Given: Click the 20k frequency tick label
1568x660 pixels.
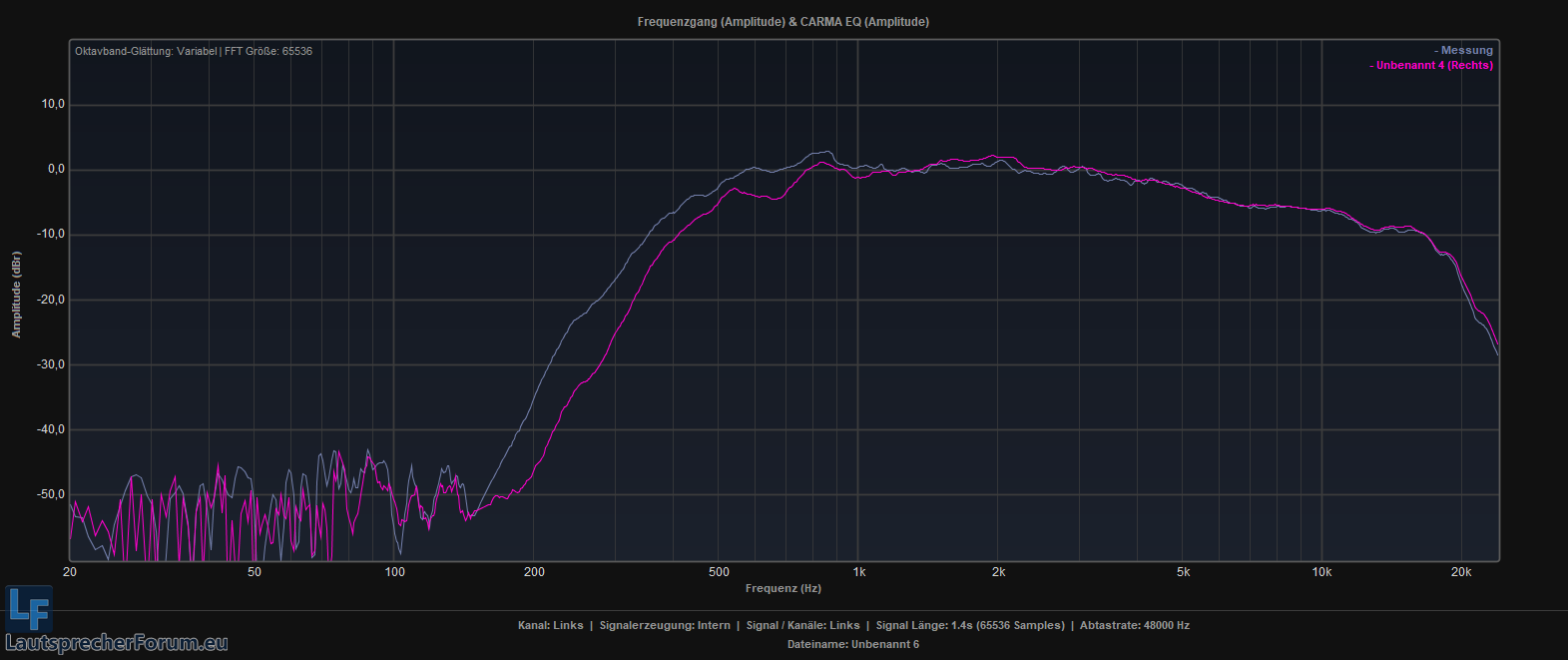Looking at the screenshot, I should [x=1461, y=572].
